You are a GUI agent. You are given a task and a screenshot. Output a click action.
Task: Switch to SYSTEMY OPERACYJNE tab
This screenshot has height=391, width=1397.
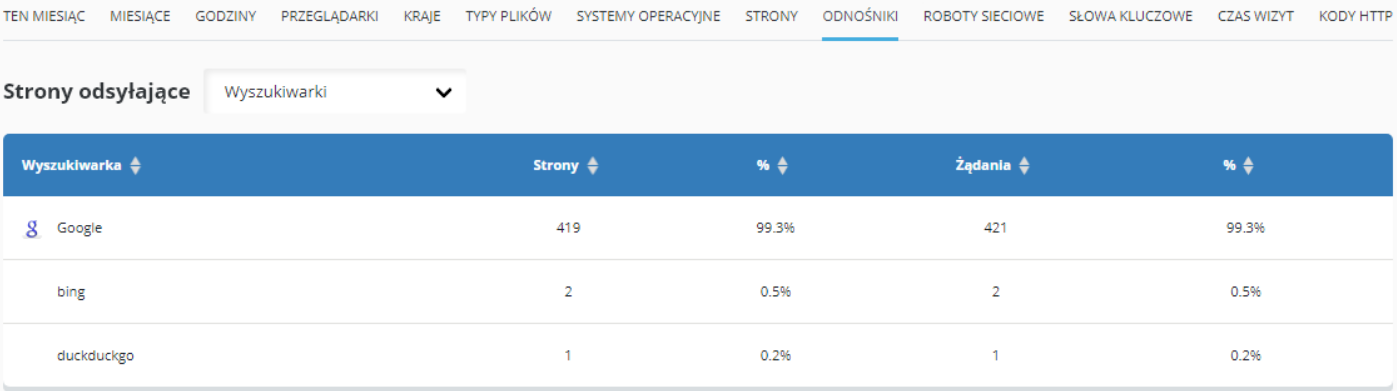pos(648,17)
